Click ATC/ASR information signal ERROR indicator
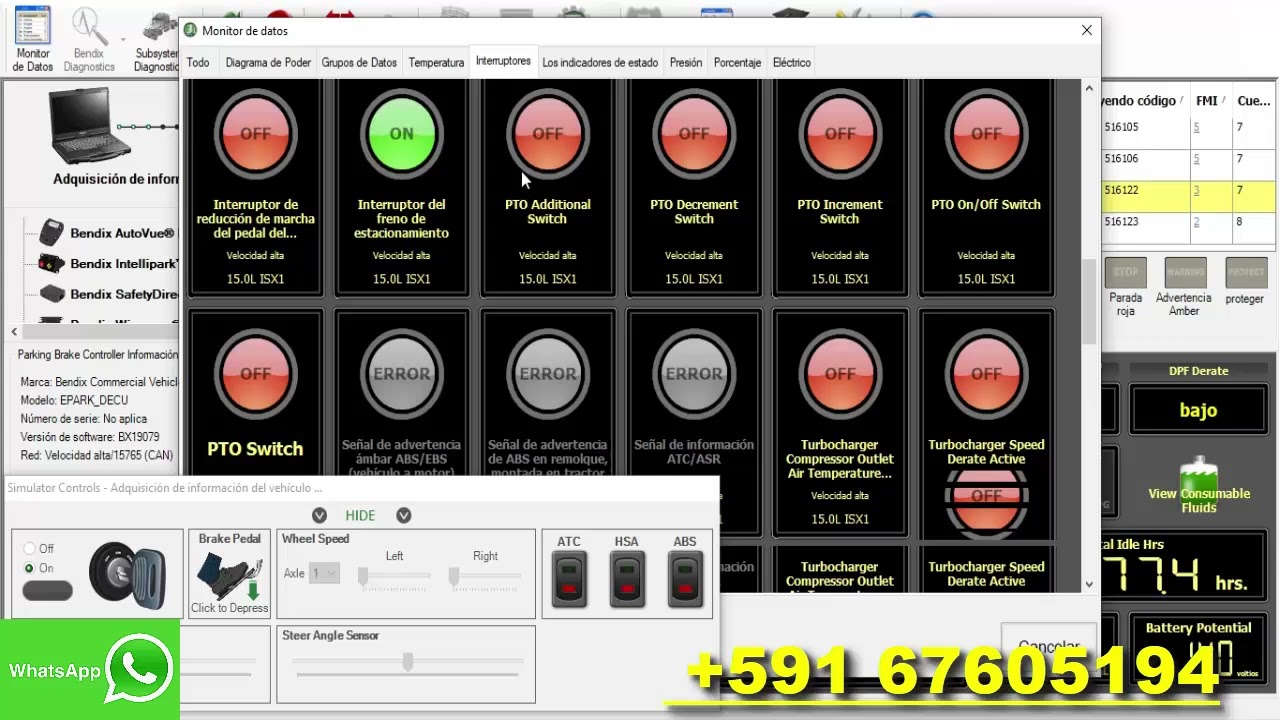This screenshot has height=720, width=1280. pyautogui.click(x=694, y=373)
